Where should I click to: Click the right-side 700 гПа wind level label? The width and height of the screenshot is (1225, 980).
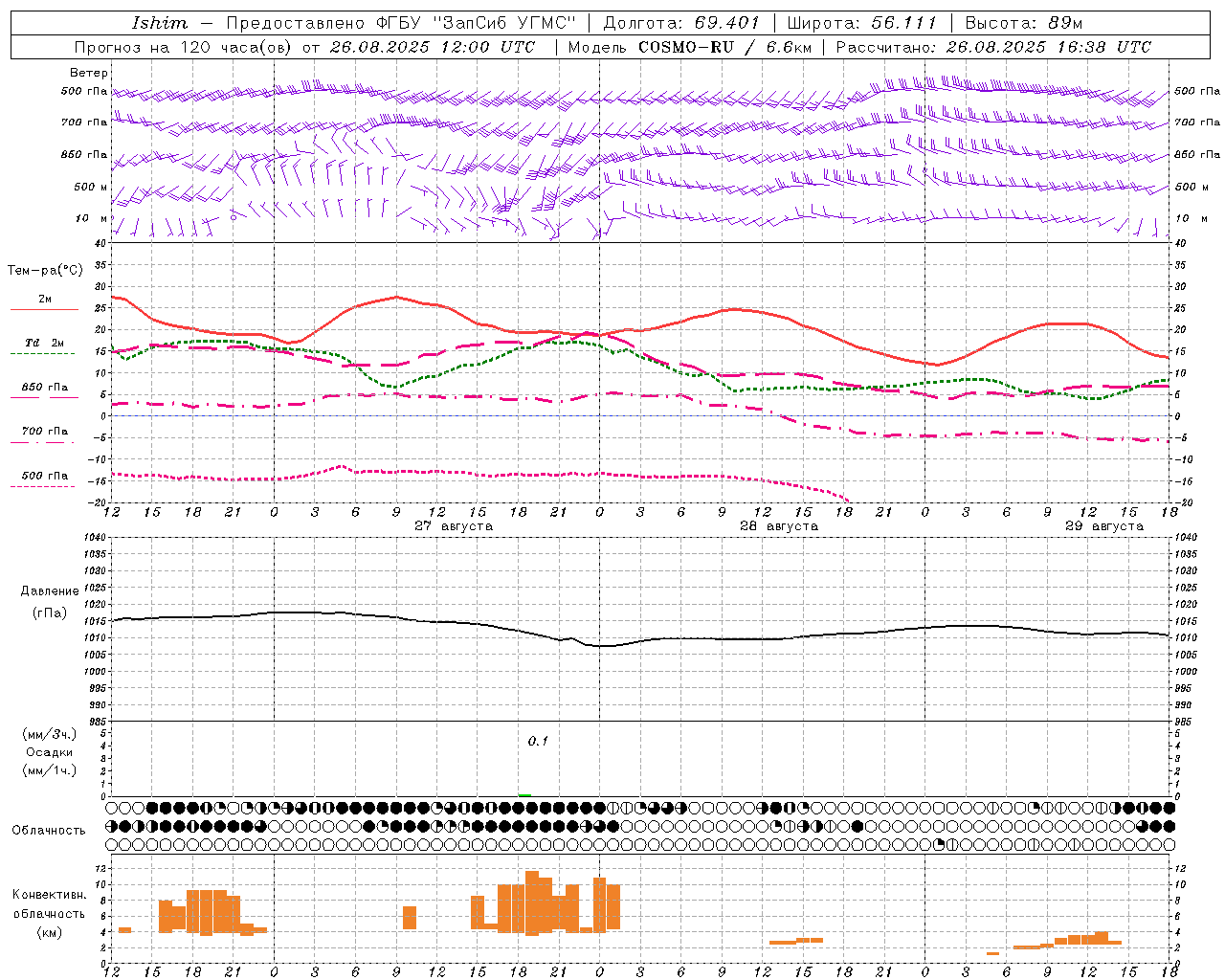tap(1197, 122)
